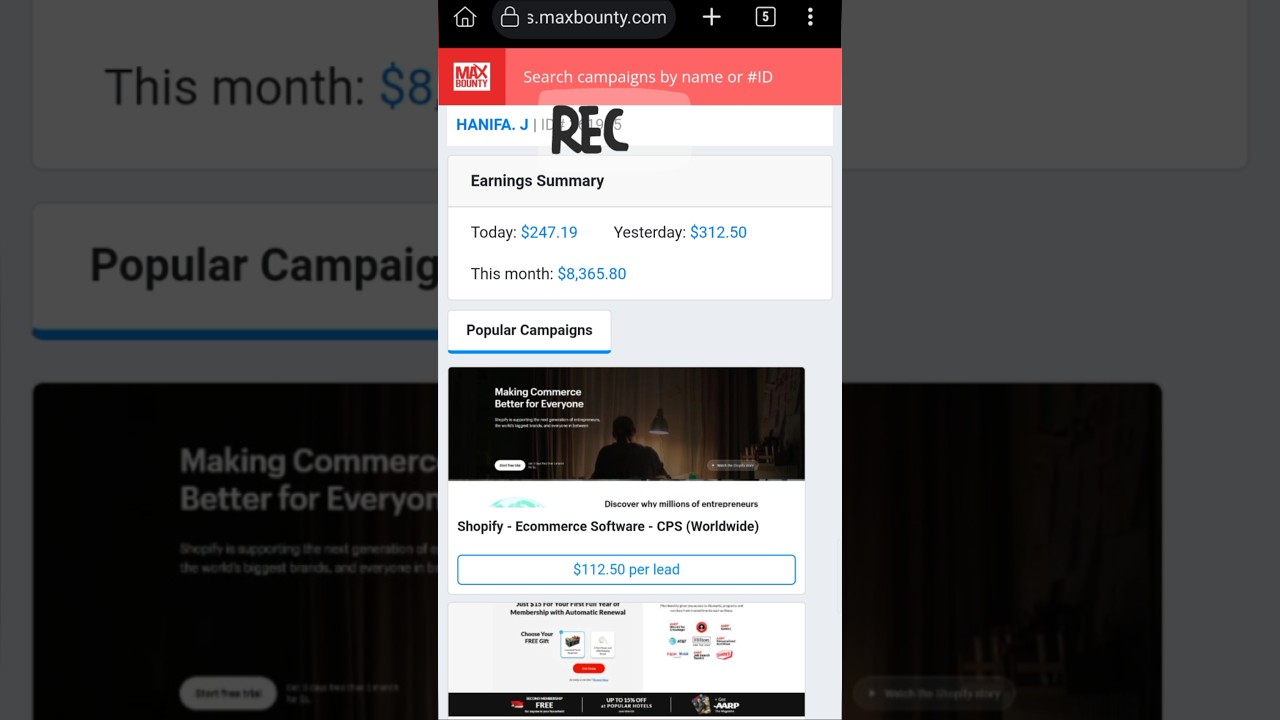Click the $112.50 per lead button

(626, 570)
